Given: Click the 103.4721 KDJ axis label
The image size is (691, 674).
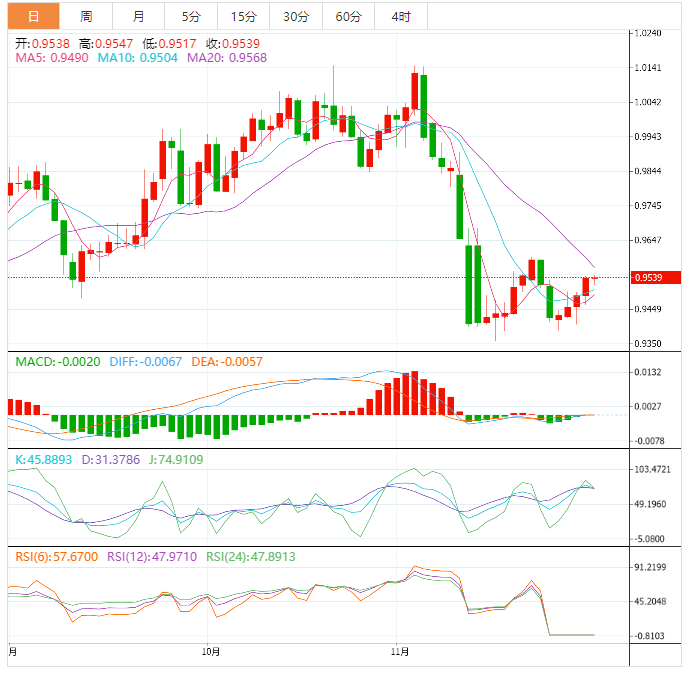Looking at the screenshot, I should 652,469.
